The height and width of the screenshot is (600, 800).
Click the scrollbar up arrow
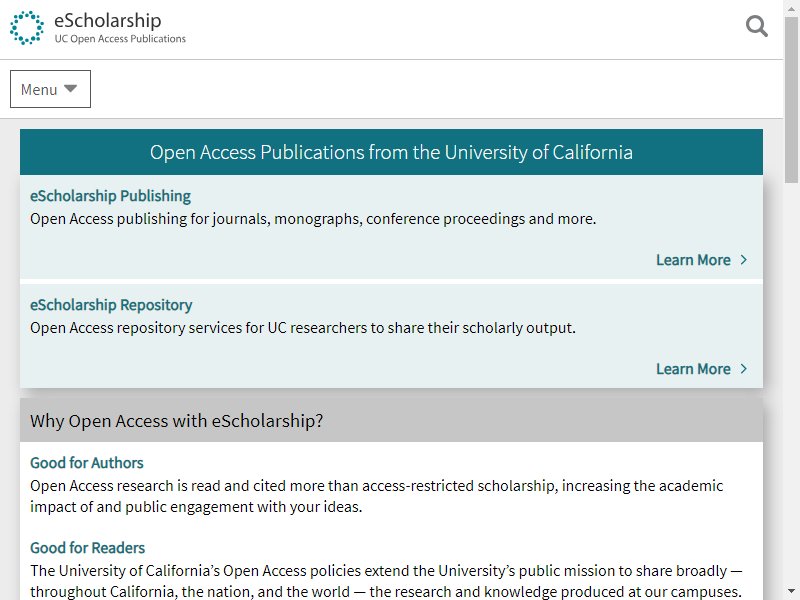(792, 7)
